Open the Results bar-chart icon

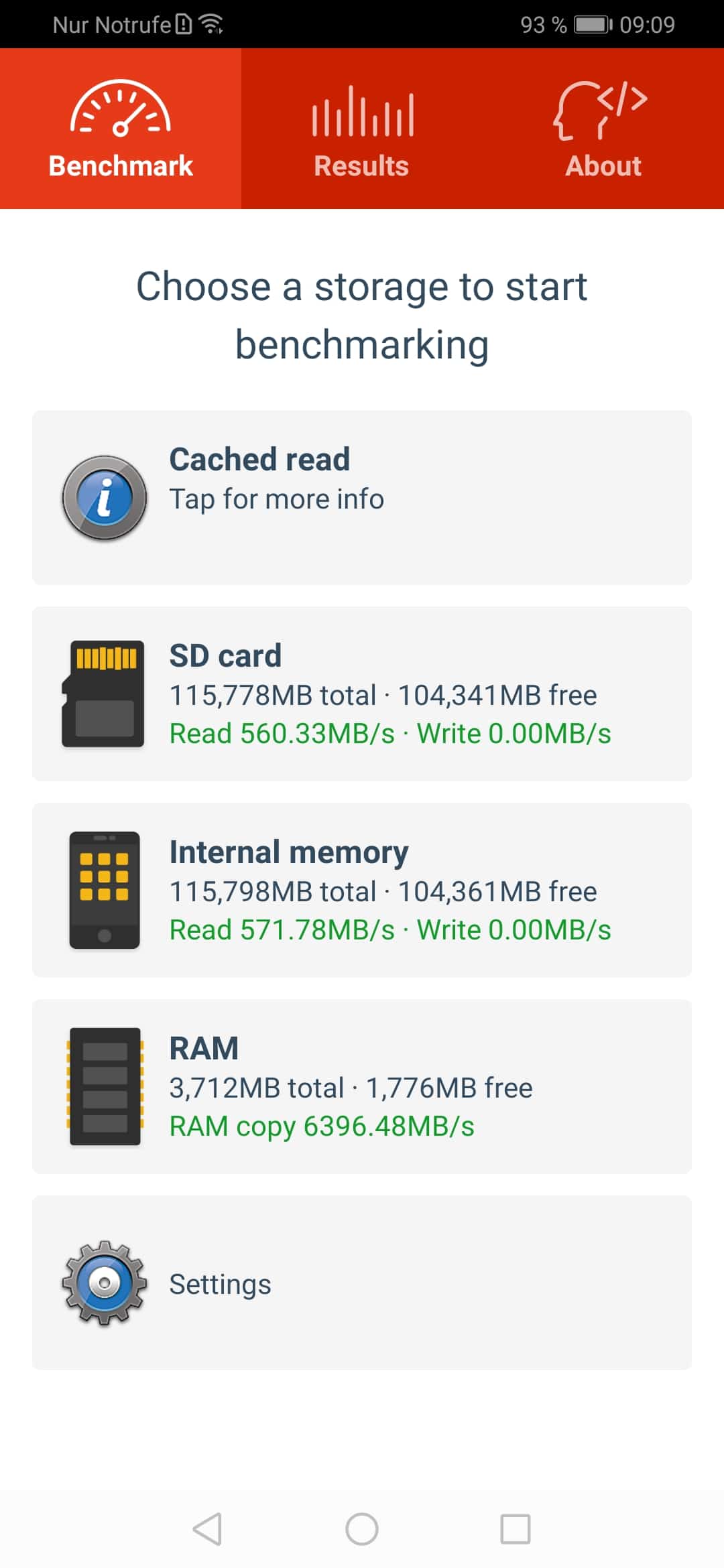pyautogui.click(x=362, y=111)
